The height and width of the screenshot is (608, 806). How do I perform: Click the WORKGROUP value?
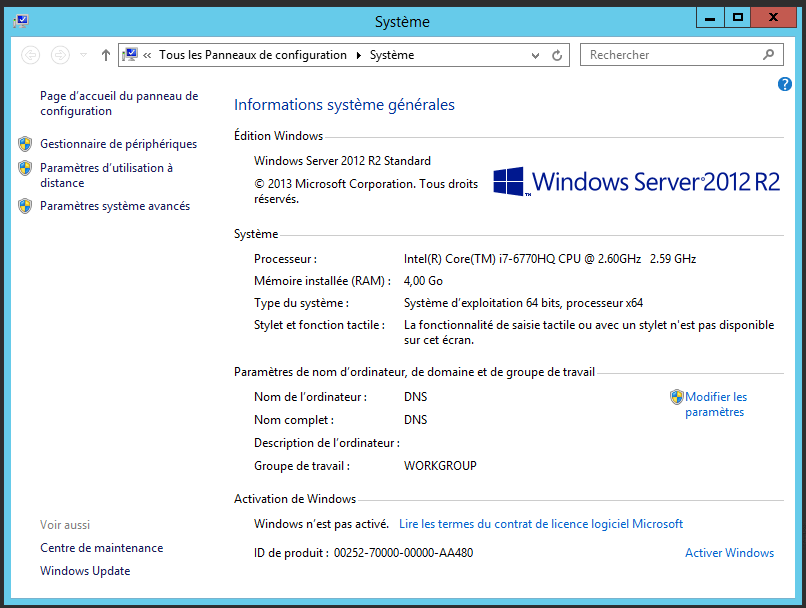[x=440, y=466]
